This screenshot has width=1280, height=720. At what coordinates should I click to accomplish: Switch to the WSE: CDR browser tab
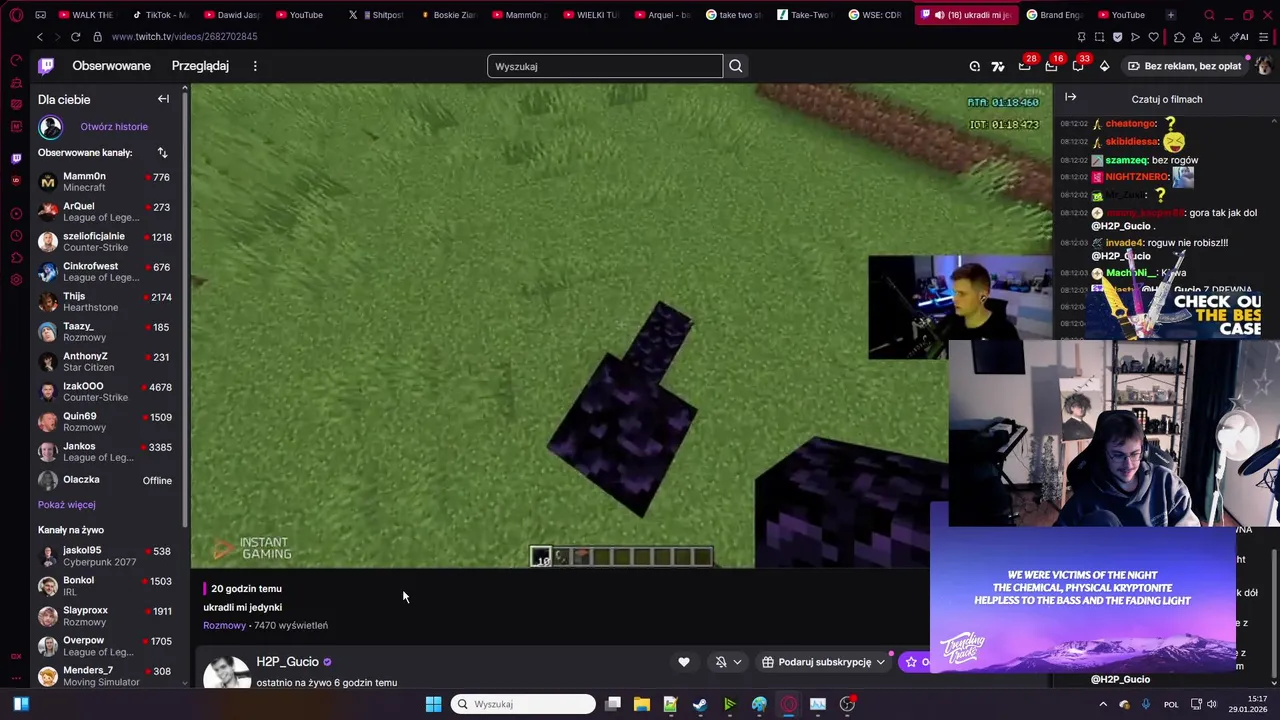[x=875, y=15]
